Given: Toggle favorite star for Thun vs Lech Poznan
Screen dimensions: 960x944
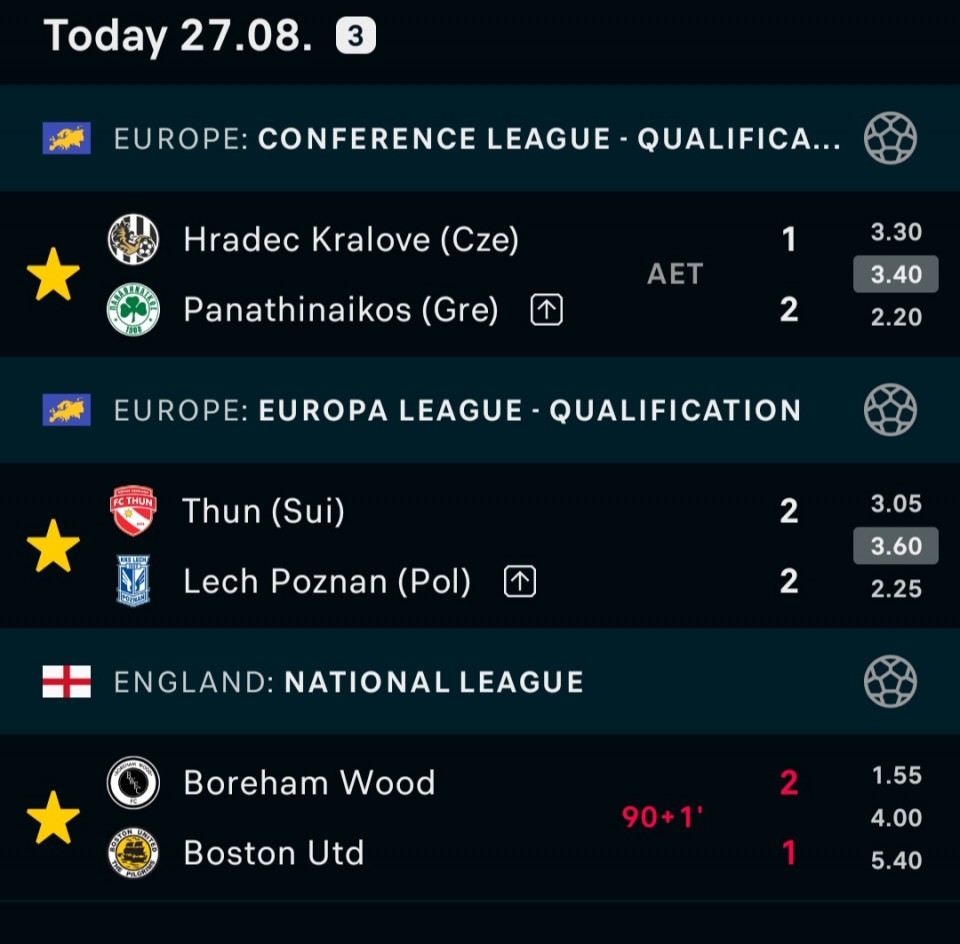Looking at the screenshot, I should (53, 545).
